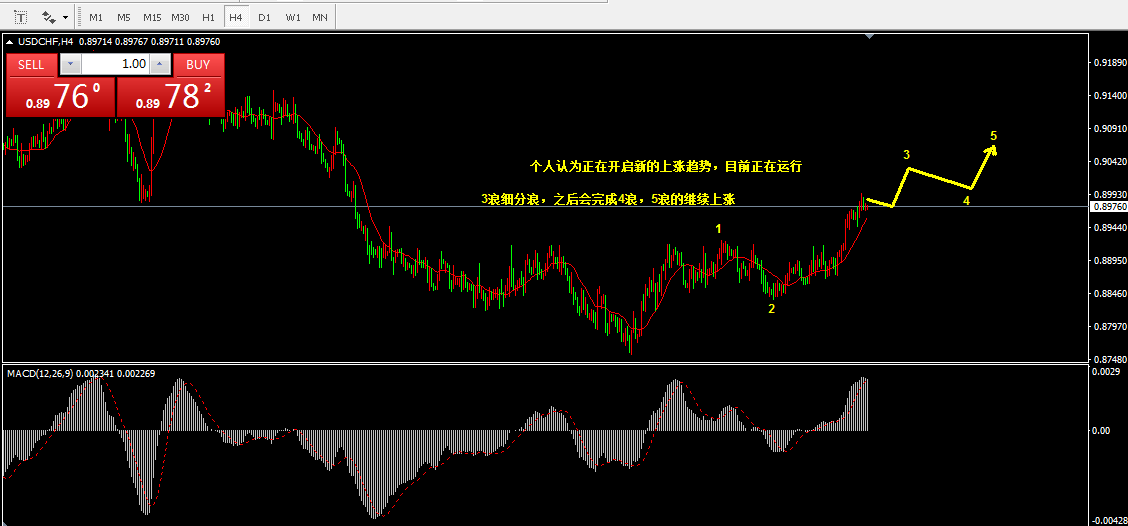Click the 0.89 78 buy price tile

point(170,96)
